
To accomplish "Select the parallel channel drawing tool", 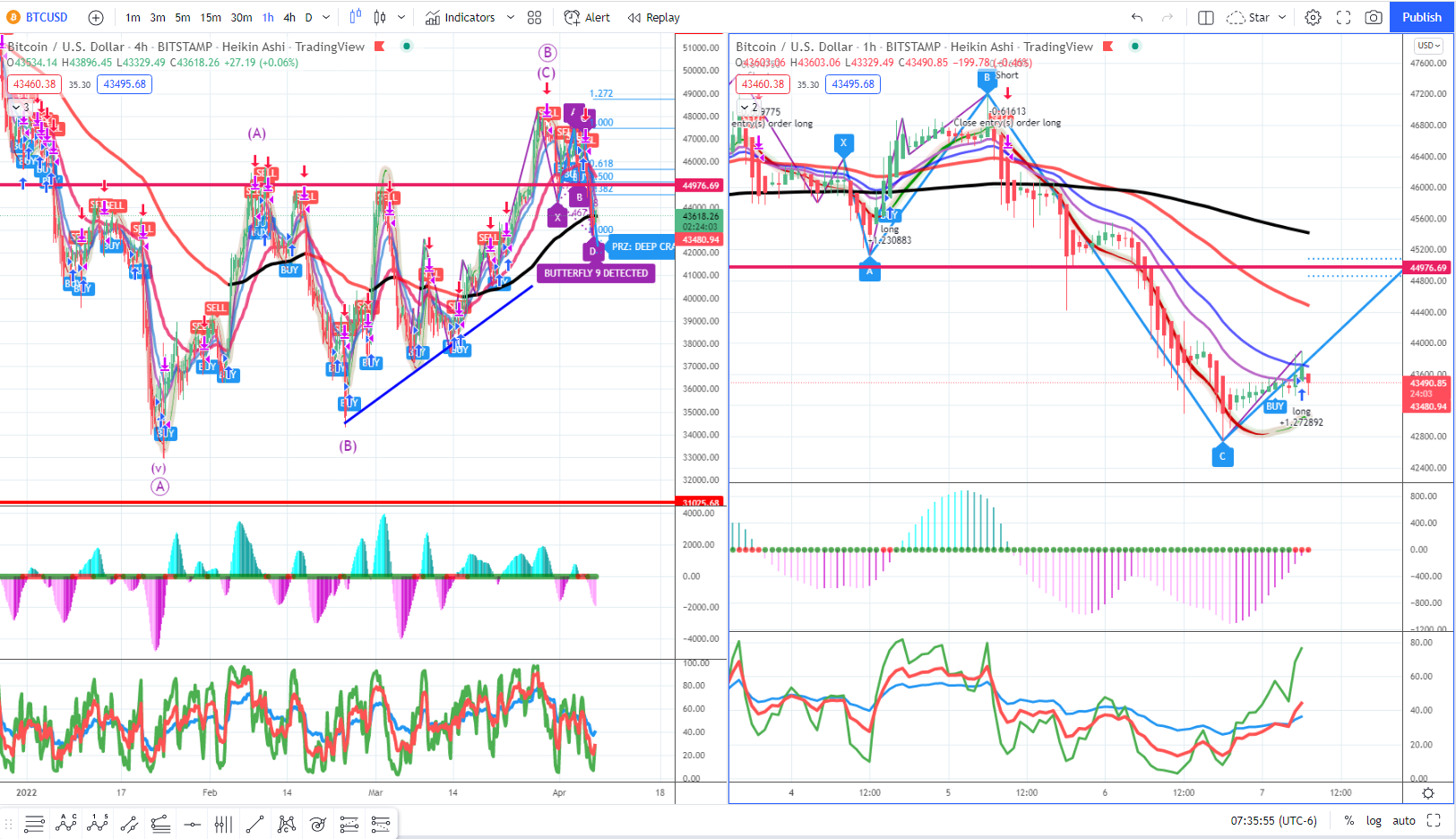I will (129, 824).
